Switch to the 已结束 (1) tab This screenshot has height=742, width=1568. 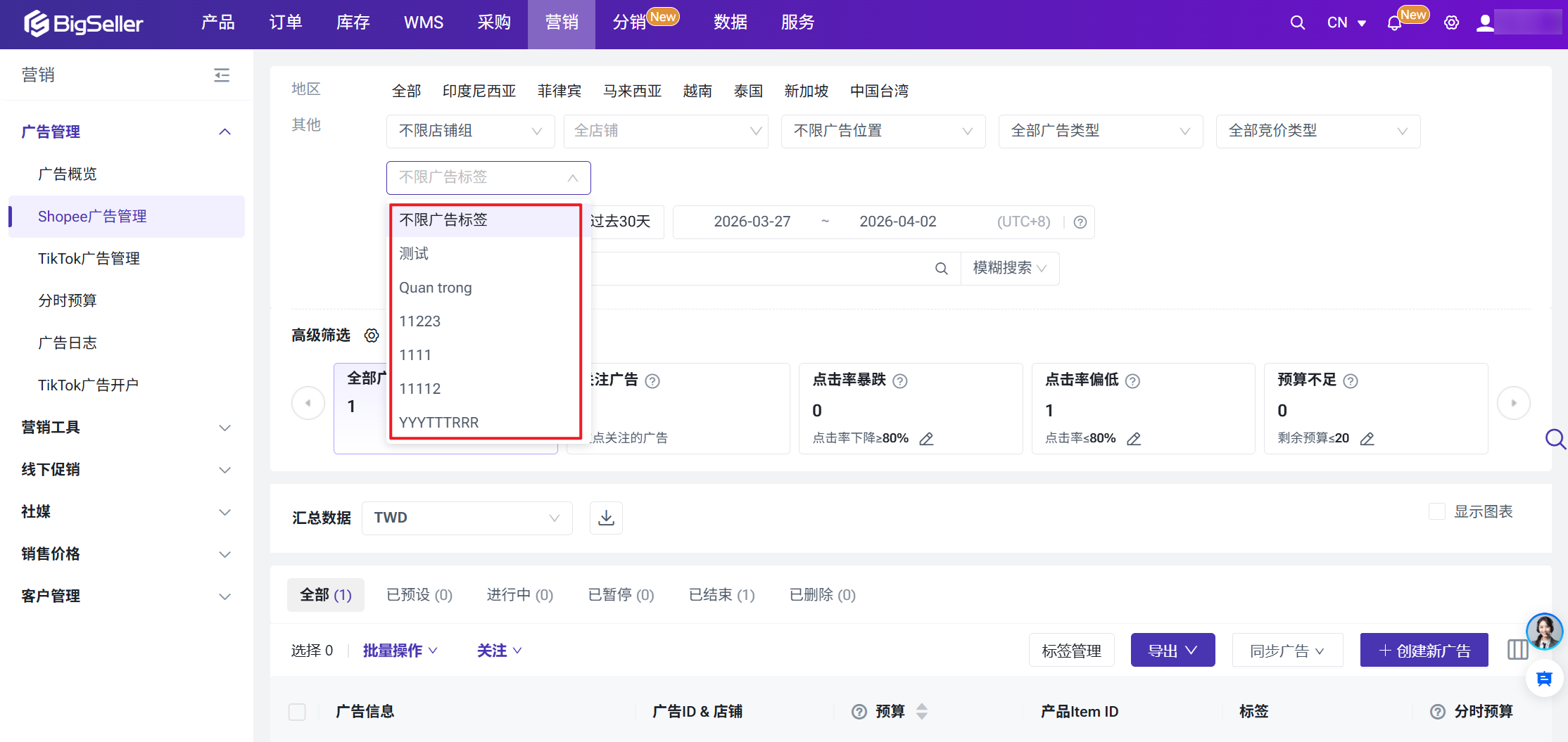click(x=721, y=595)
